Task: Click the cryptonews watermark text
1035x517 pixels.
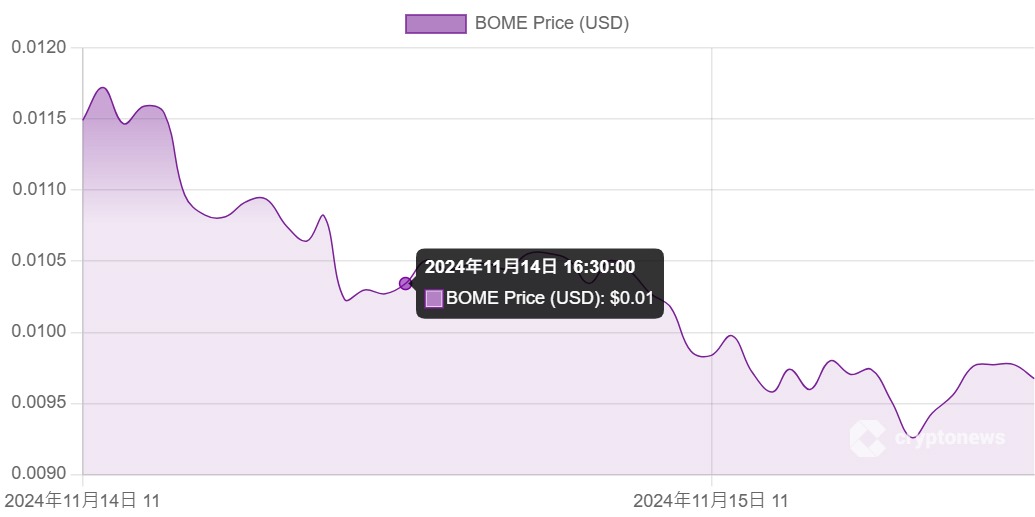Action: point(948,439)
